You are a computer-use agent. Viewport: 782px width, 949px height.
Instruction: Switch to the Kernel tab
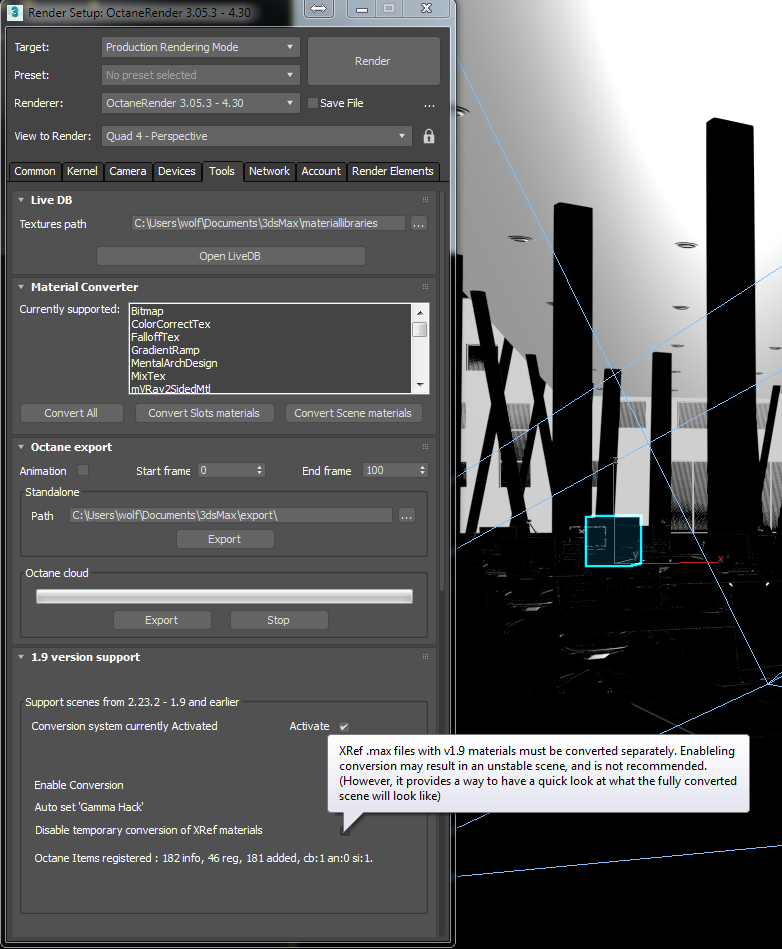[x=82, y=171]
